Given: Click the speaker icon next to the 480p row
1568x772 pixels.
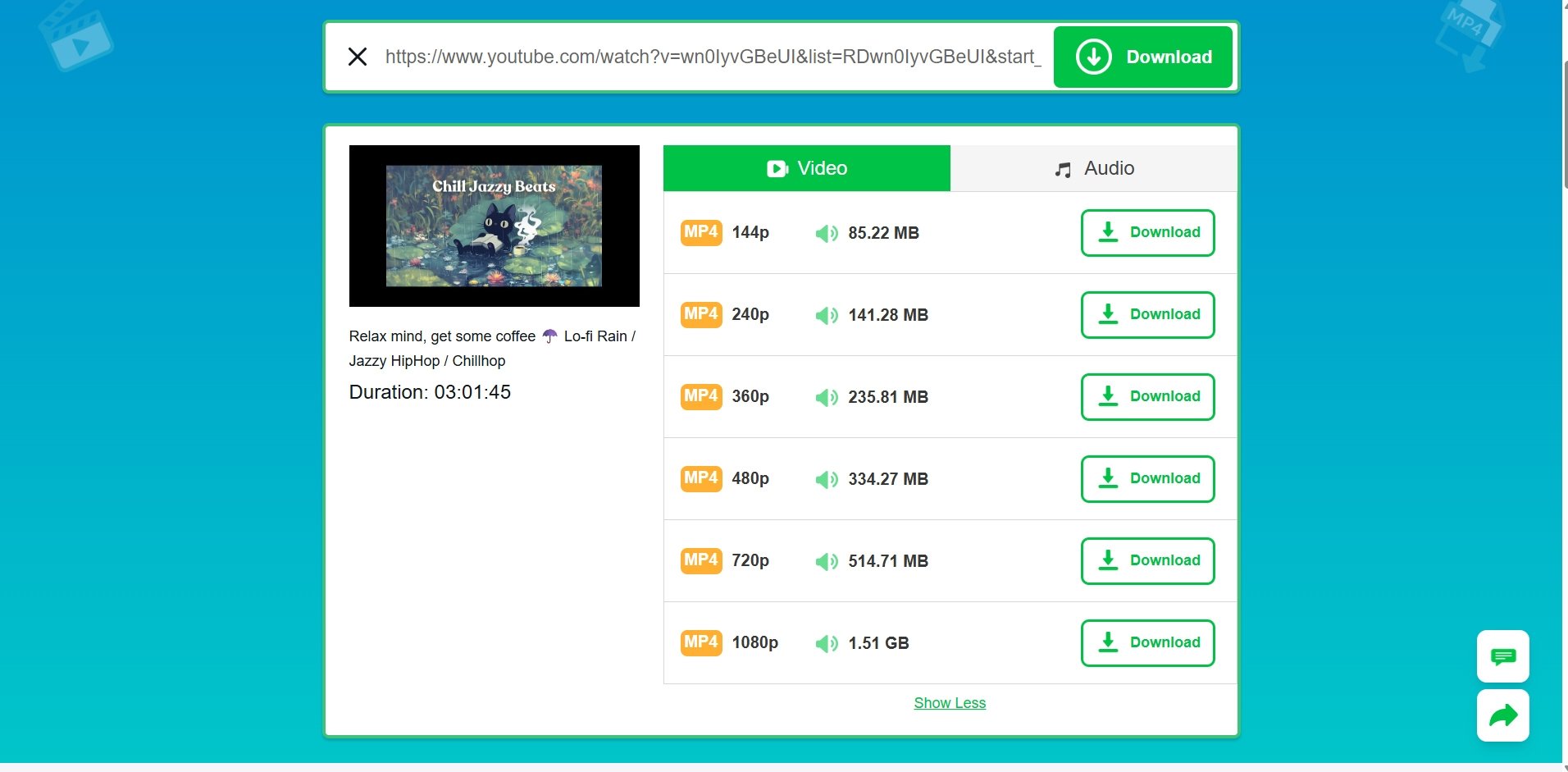Looking at the screenshot, I should [x=827, y=479].
